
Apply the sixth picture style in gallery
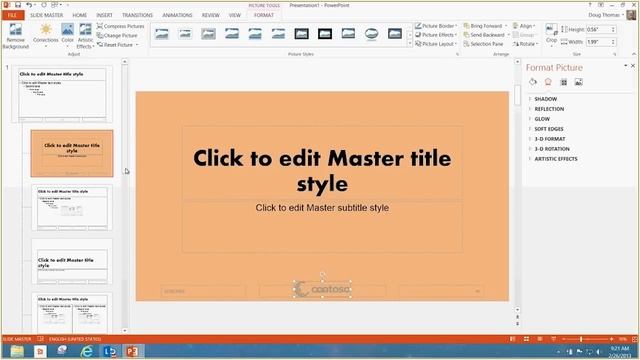[278, 34]
